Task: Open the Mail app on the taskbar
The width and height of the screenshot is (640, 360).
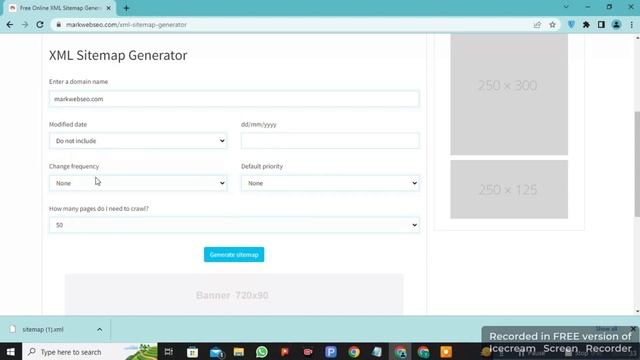Action: pyautogui.click(x=216, y=352)
